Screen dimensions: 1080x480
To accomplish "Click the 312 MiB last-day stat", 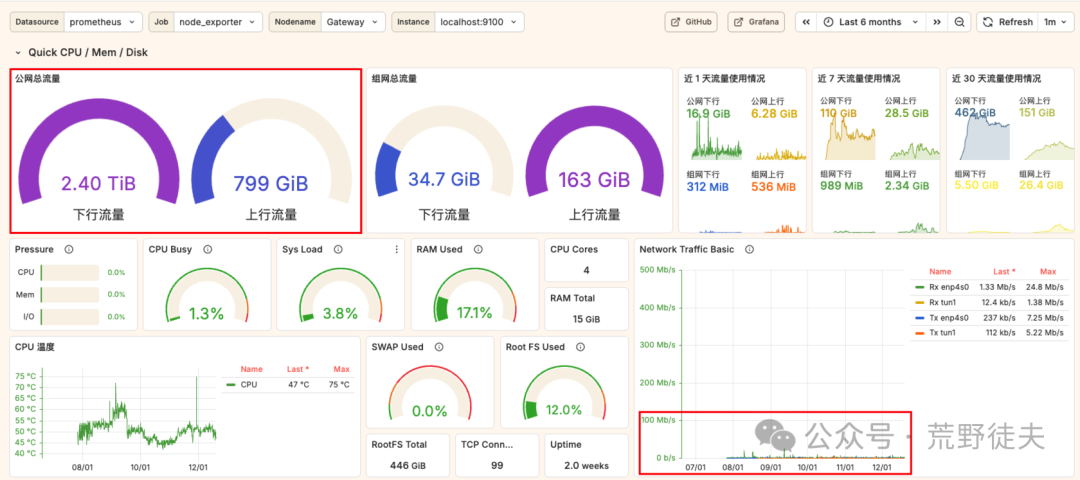I will click(x=709, y=186).
